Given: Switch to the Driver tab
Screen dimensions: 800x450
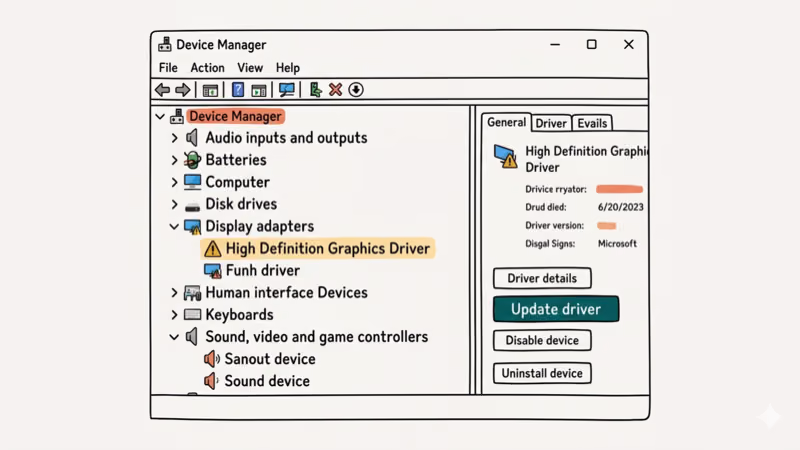Looking at the screenshot, I should (551, 123).
